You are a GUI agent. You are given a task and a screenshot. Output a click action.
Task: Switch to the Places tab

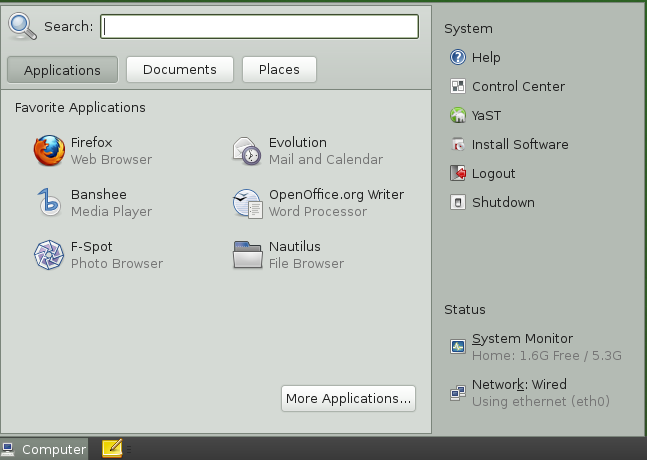point(279,69)
